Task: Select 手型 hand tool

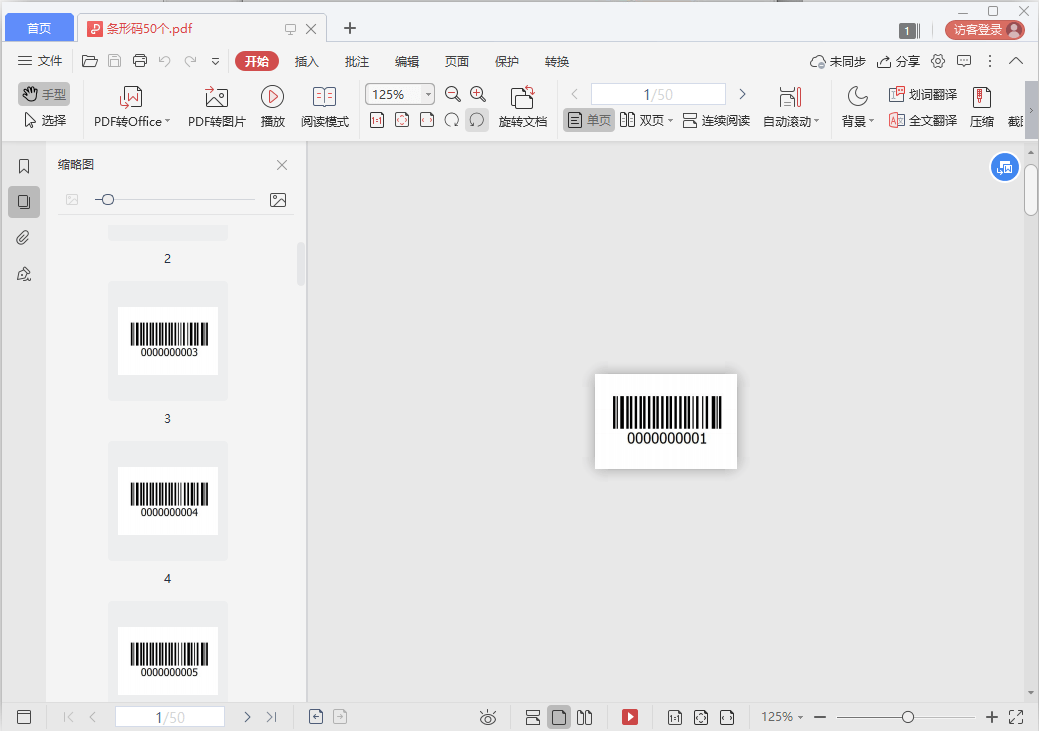Action: 44,94
